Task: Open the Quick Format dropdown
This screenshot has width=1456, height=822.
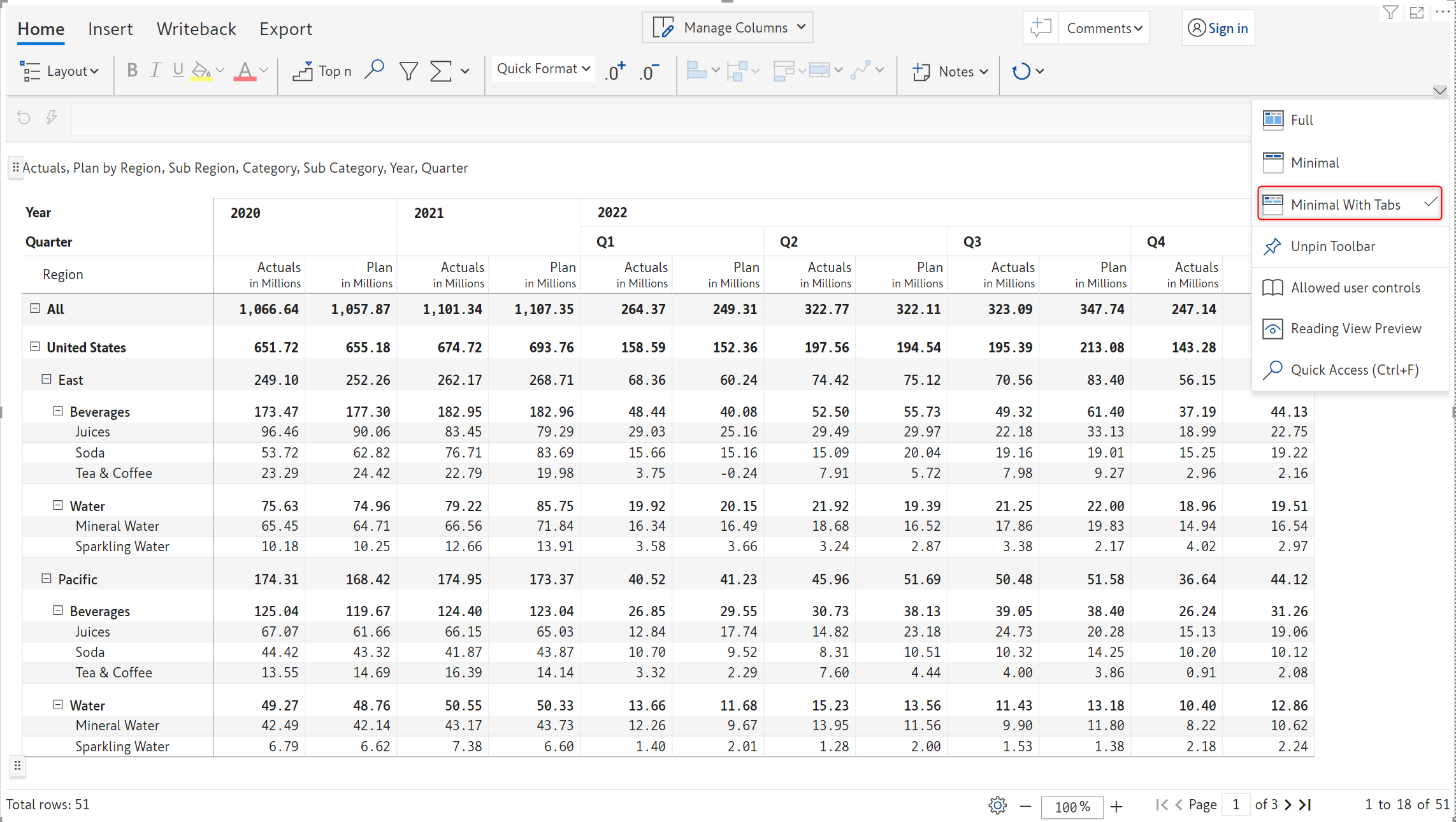Action: [544, 69]
